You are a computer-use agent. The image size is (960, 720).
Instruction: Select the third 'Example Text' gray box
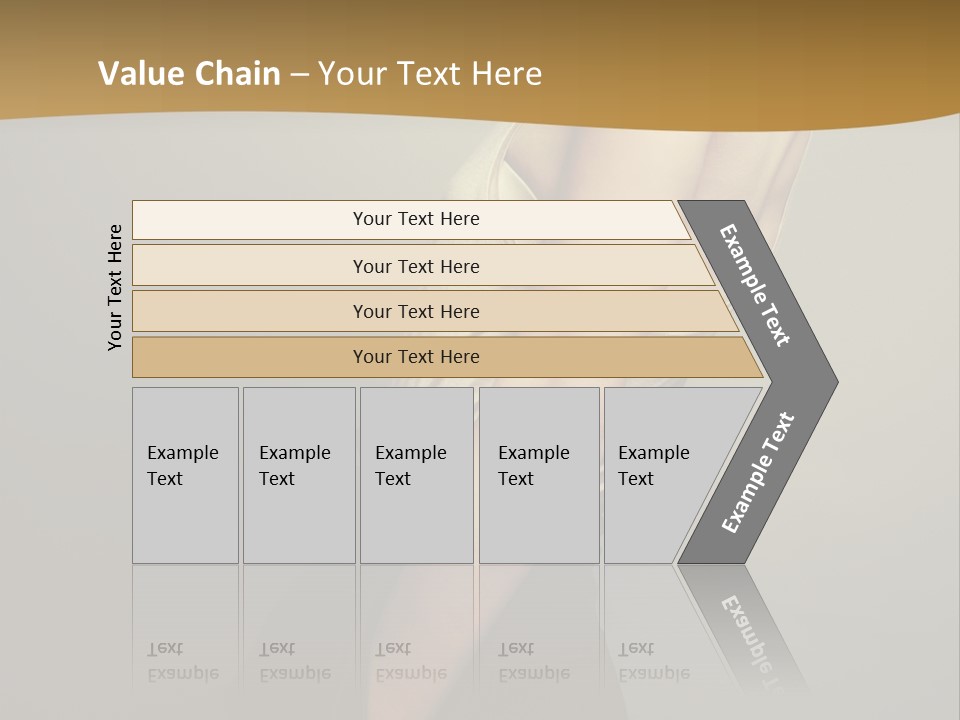click(x=416, y=475)
